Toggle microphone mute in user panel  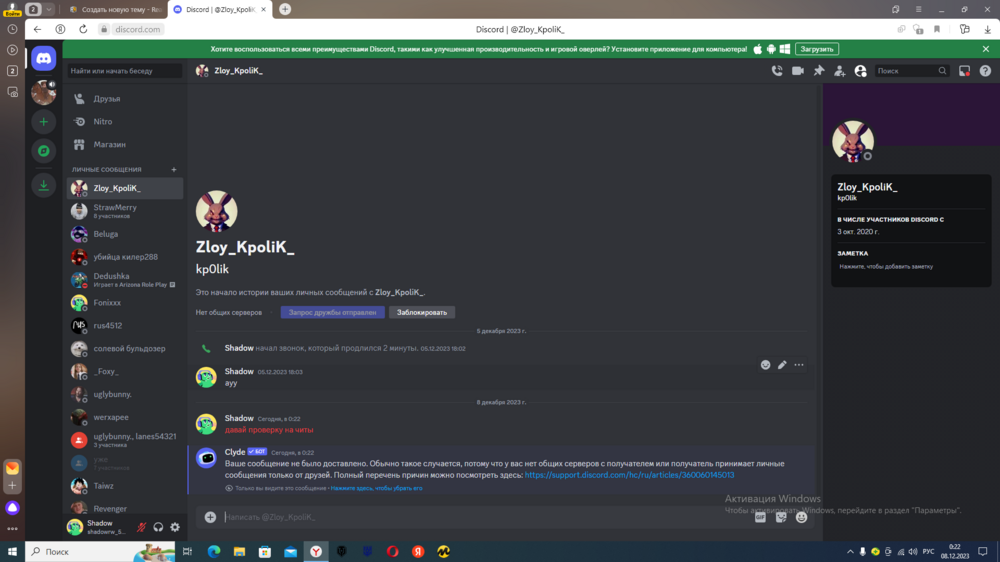142,527
